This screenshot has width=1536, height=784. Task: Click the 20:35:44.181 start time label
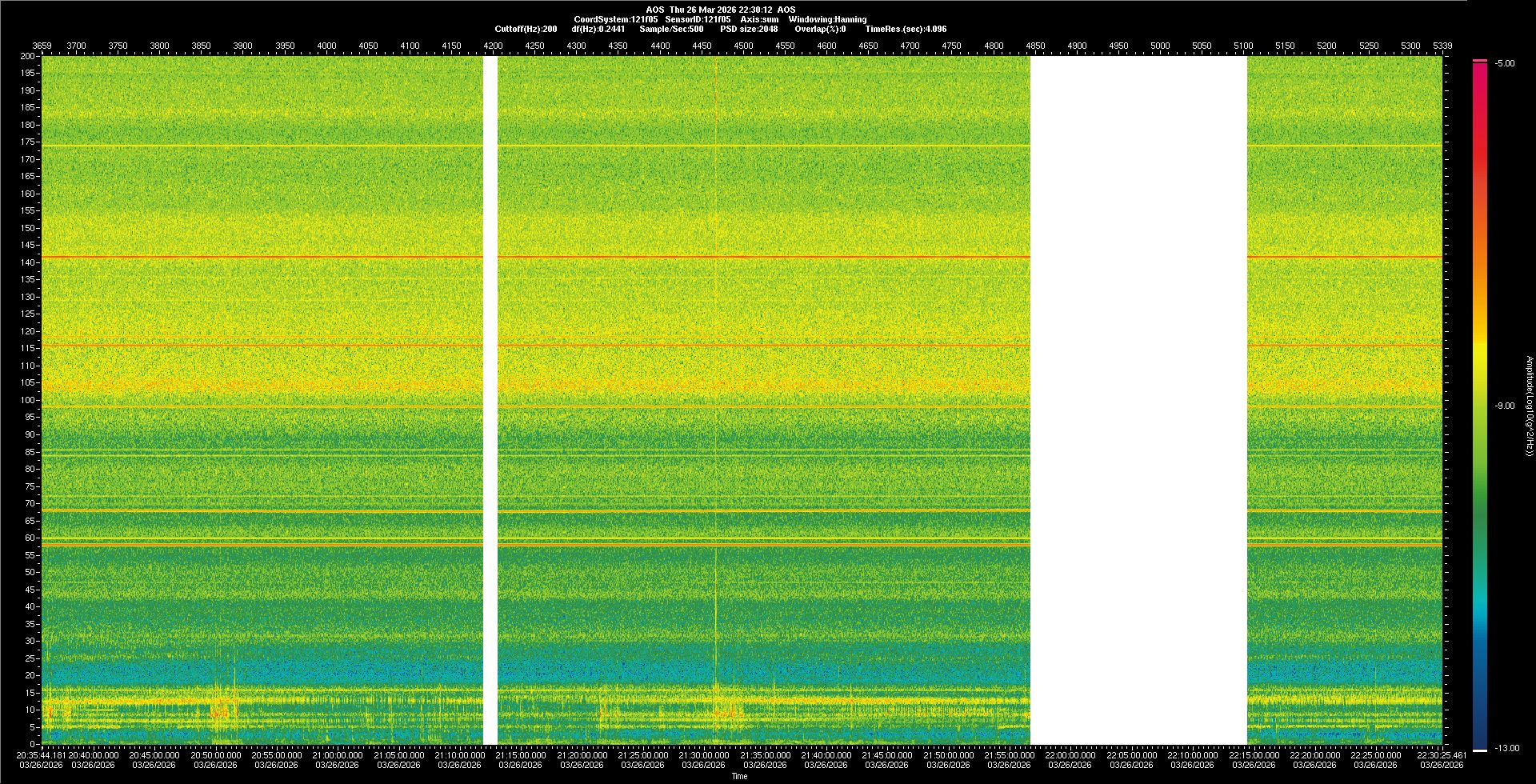tap(42, 755)
